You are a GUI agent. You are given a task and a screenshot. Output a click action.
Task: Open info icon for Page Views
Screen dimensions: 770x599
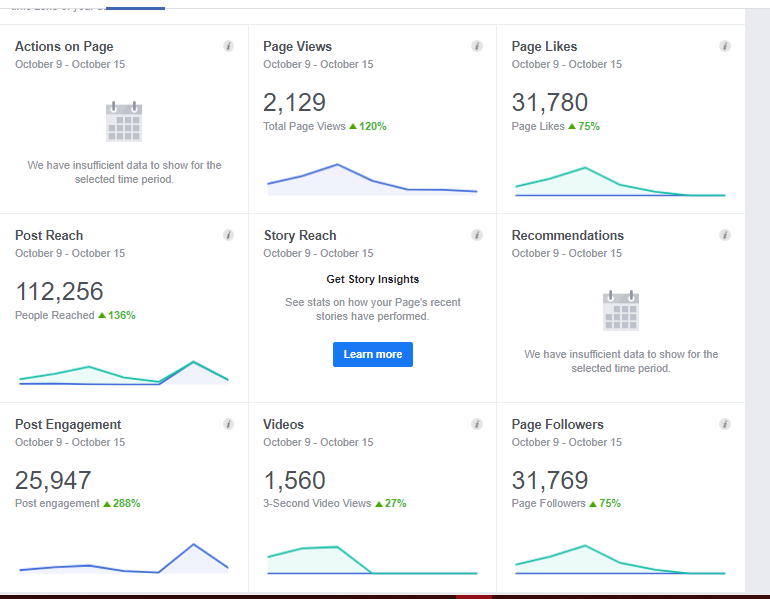pyautogui.click(x=477, y=46)
